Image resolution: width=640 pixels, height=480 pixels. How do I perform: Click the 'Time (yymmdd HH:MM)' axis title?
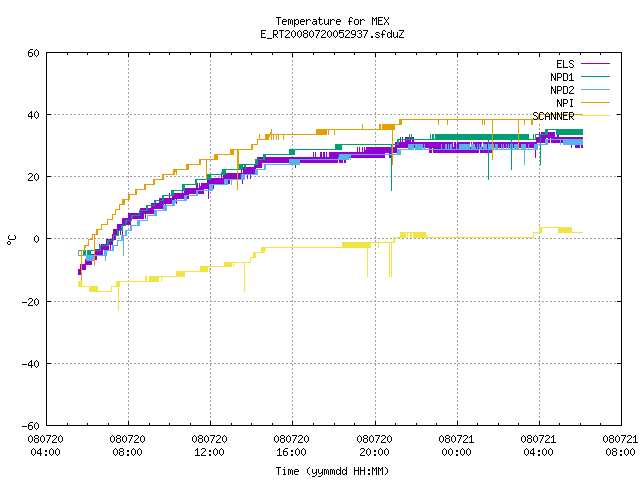click(x=332, y=471)
